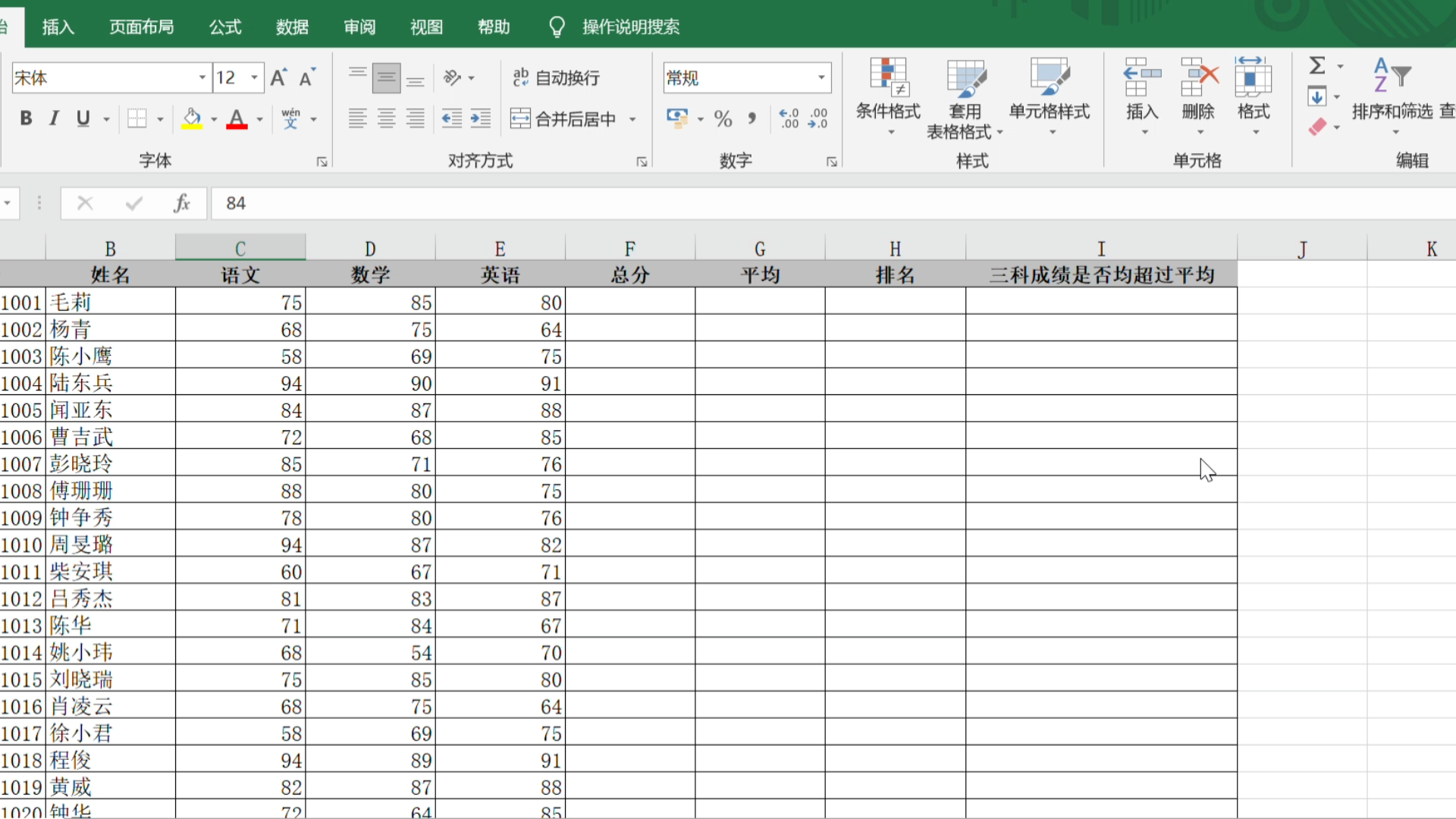Switch to the 数据 ribbon tab
Image resolution: width=1456 pixels, height=819 pixels.
click(292, 27)
